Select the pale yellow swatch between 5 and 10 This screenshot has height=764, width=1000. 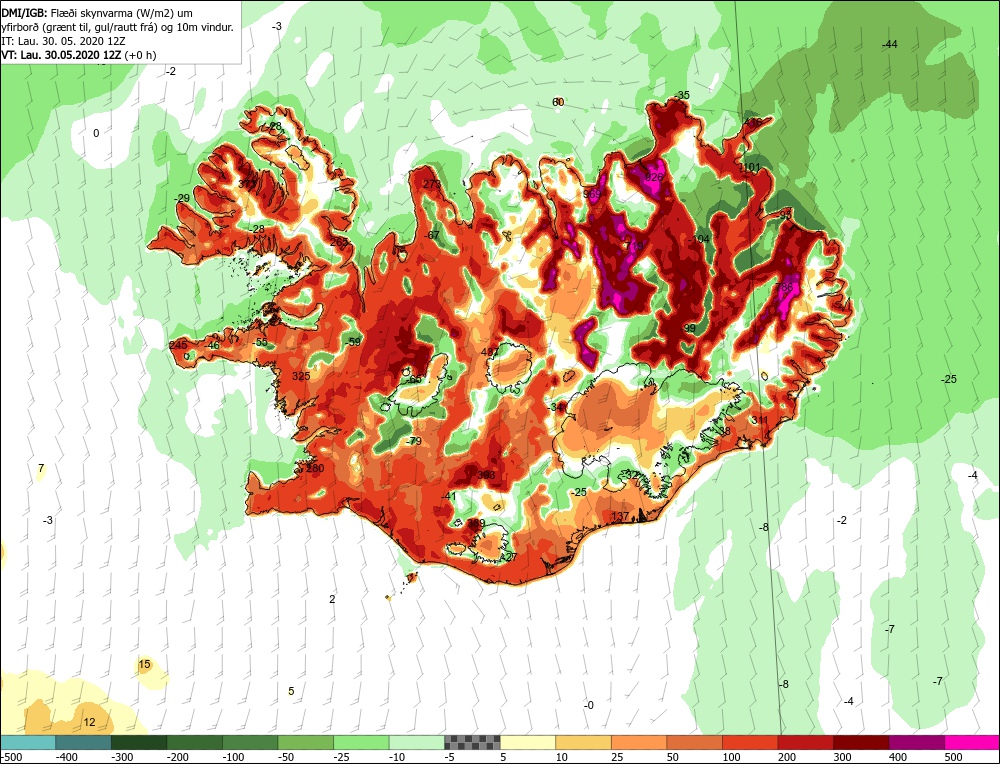pos(528,742)
